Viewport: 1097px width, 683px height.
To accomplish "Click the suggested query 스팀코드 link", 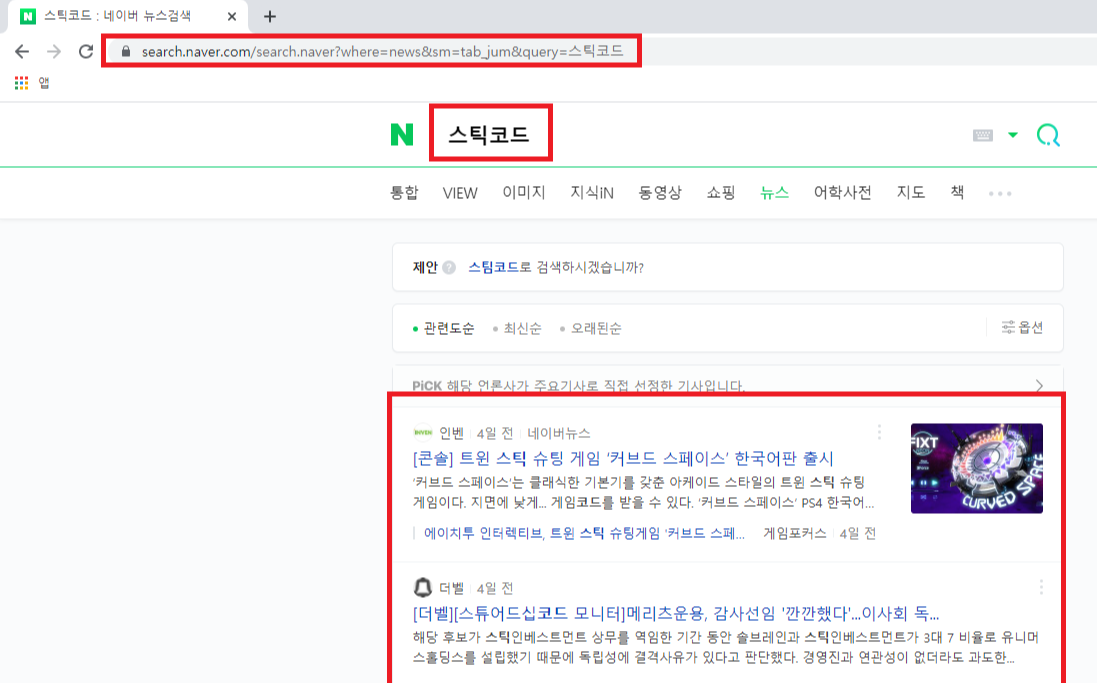I will point(493,267).
